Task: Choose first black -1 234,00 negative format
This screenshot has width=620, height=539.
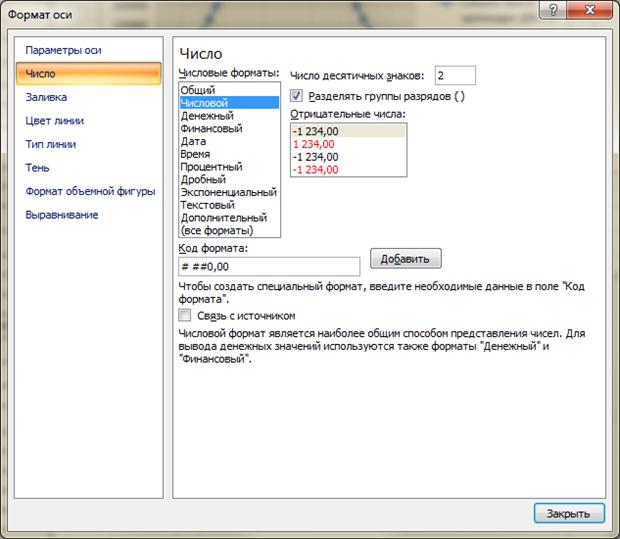Action: (x=348, y=131)
